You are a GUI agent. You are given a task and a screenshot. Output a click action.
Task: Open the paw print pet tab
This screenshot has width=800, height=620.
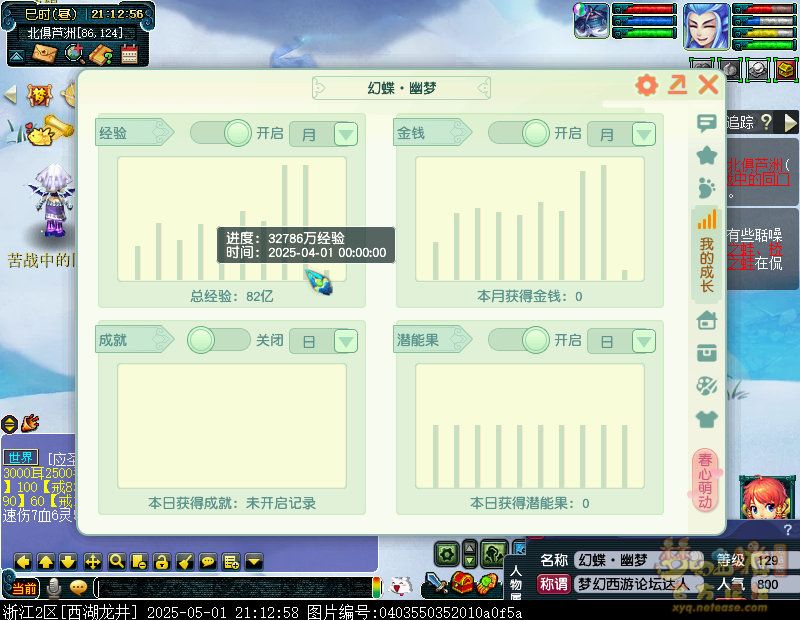707,188
